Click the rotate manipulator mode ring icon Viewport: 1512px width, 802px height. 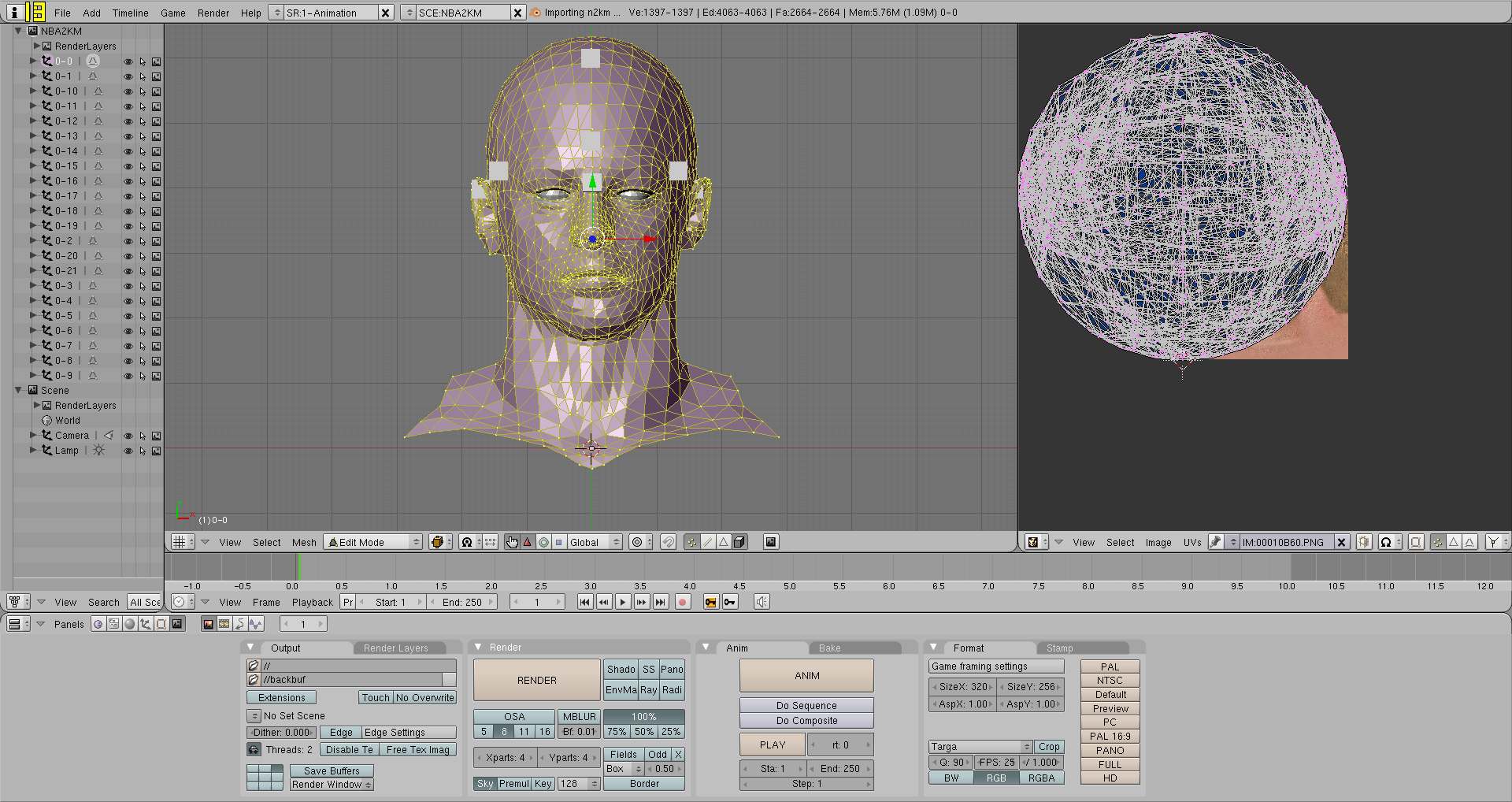pyautogui.click(x=543, y=542)
